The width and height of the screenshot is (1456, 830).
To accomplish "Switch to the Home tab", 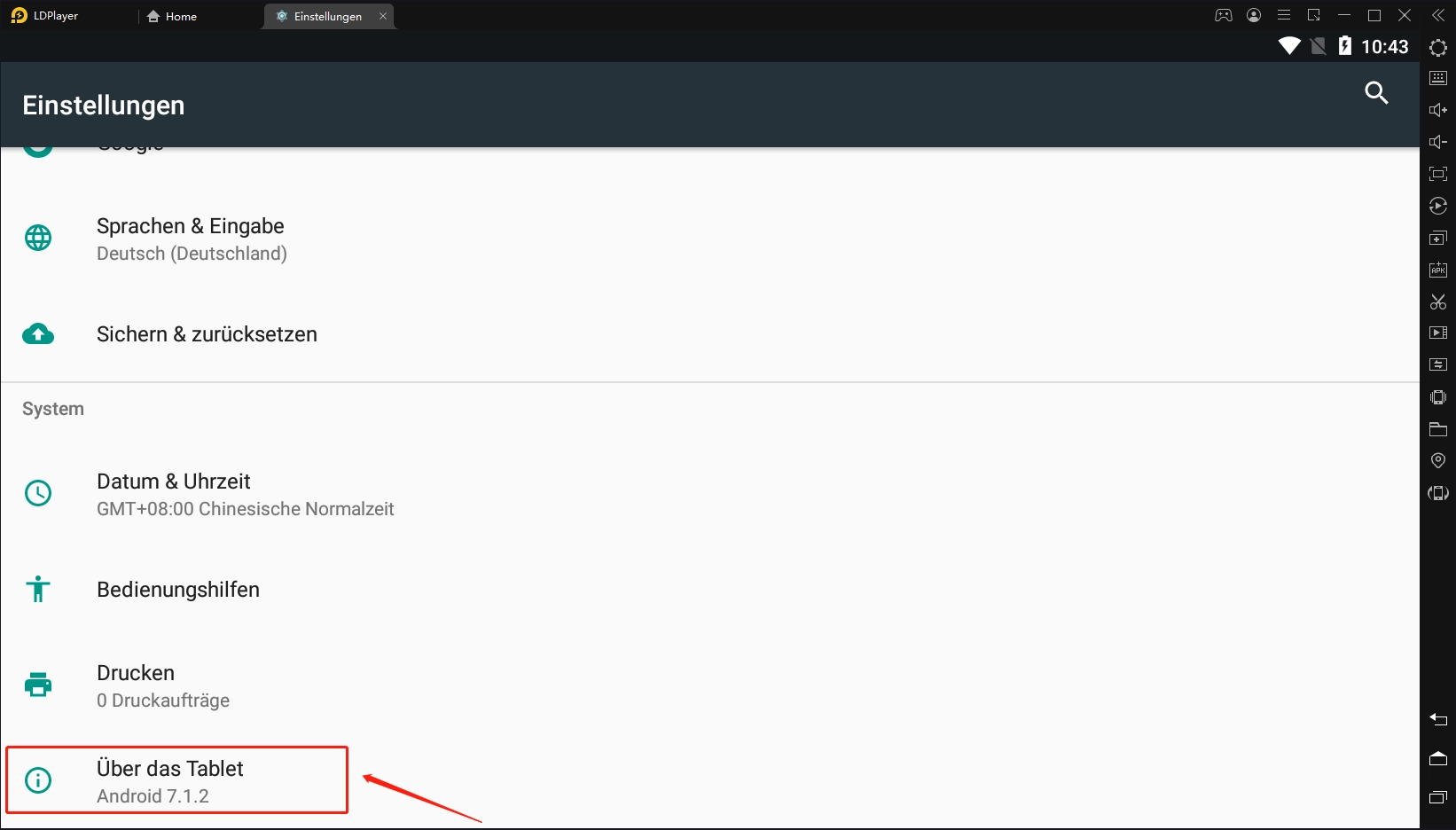I will click(173, 16).
